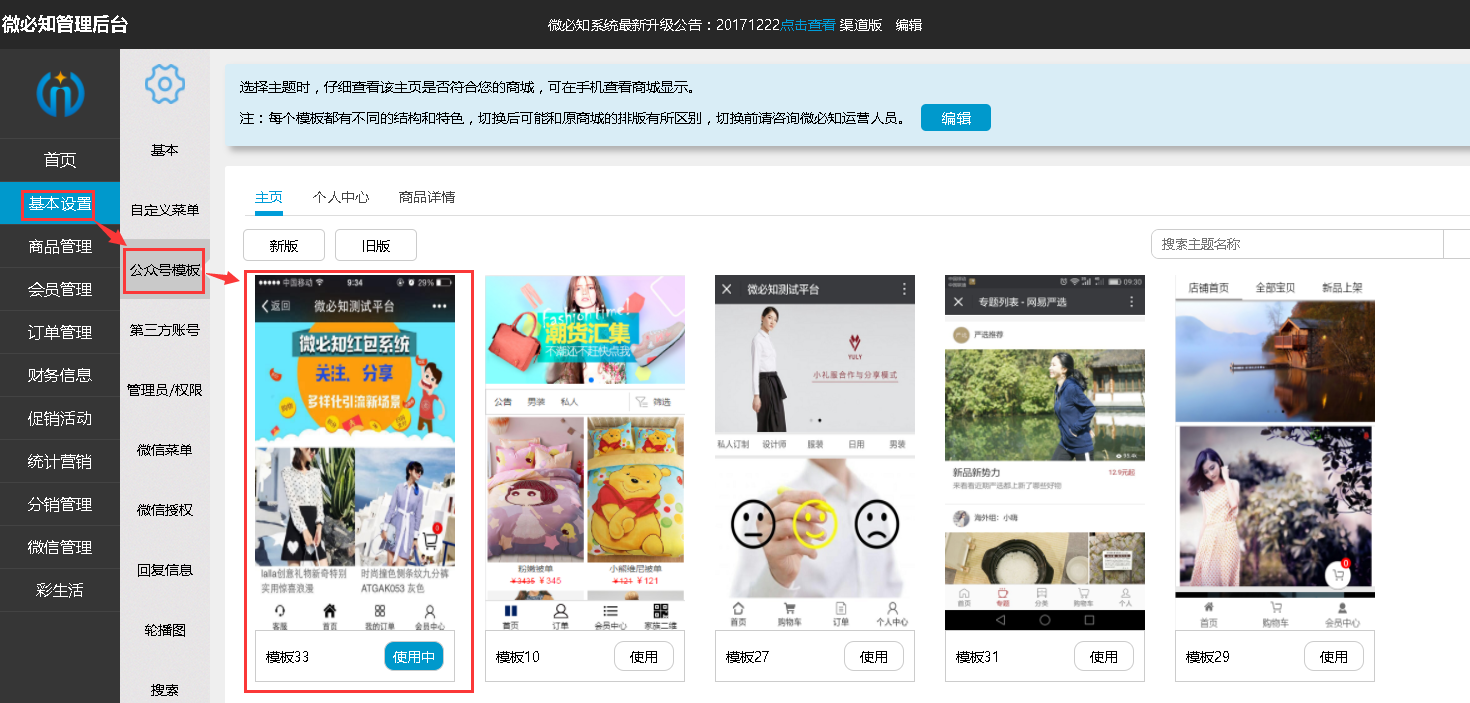The height and width of the screenshot is (703, 1470).
Task: Click the 旧版 button
Action: [376, 245]
